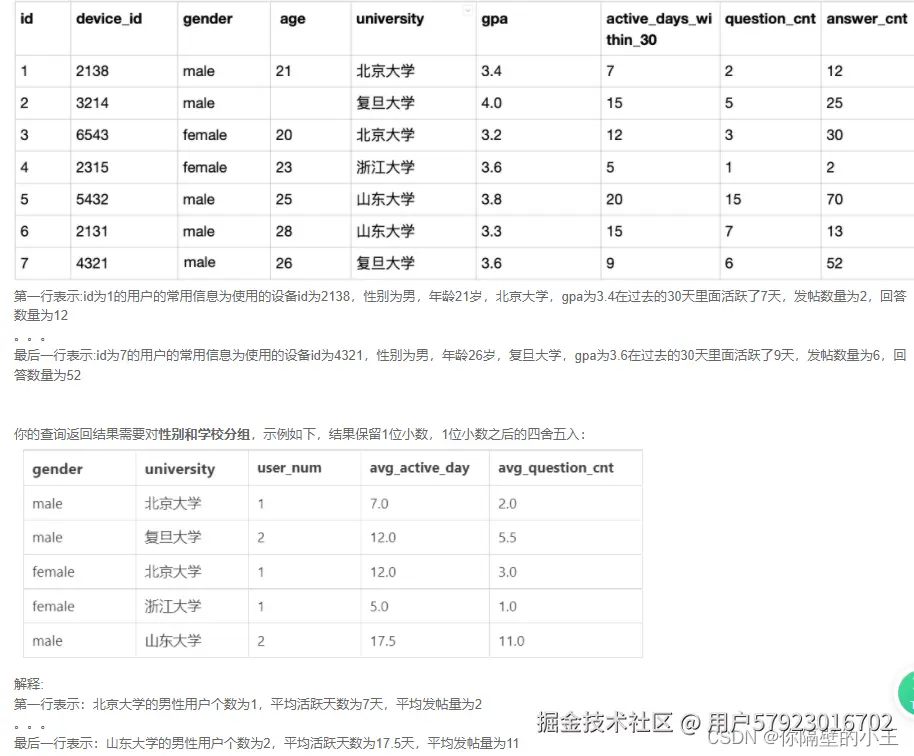Click question_cnt cell '15' of device 5432
The height and width of the screenshot is (756, 914).
pyautogui.click(x=733, y=199)
